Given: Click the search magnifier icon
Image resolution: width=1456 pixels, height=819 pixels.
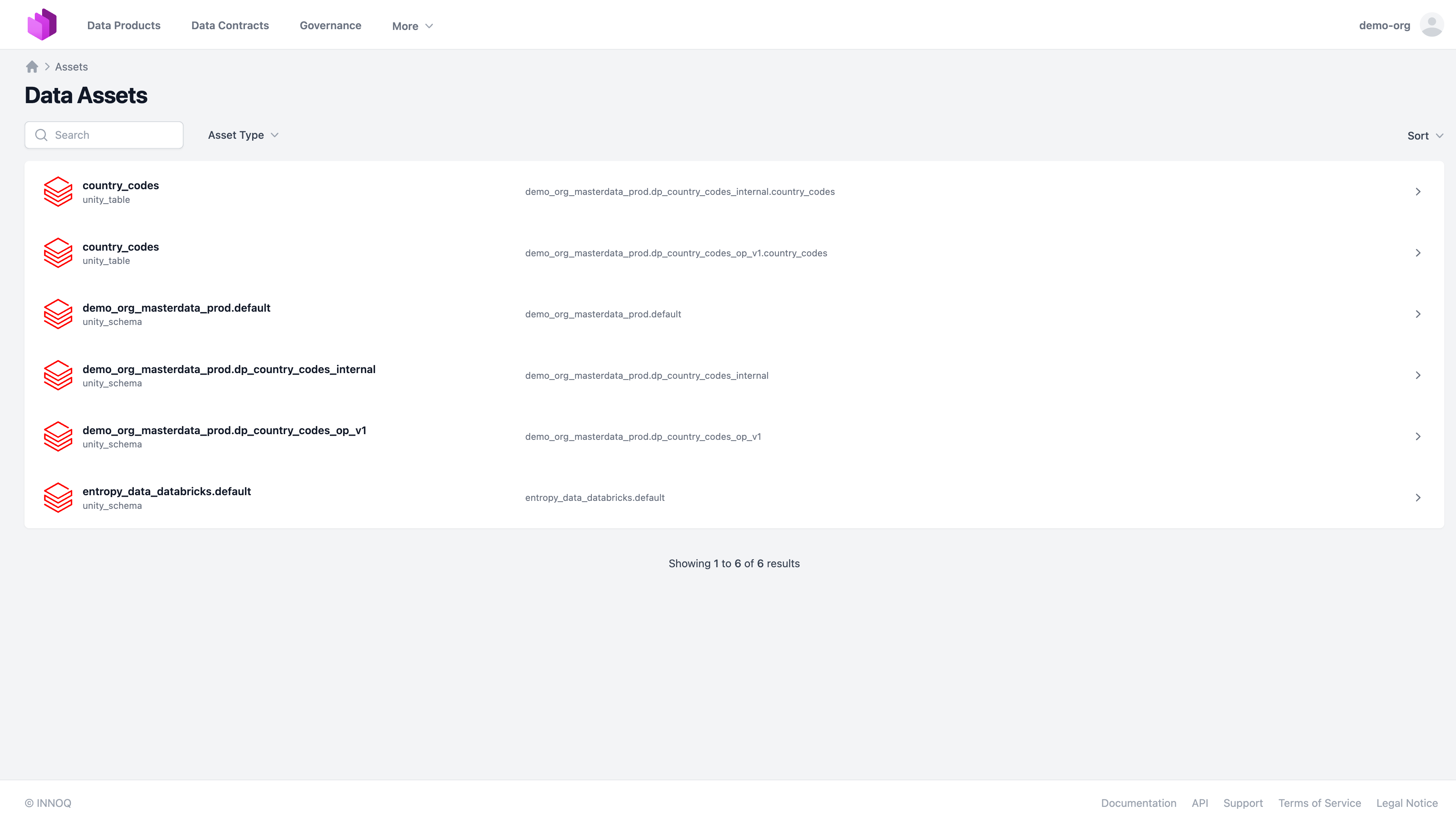Looking at the screenshot, I should [x=41, y=135].
